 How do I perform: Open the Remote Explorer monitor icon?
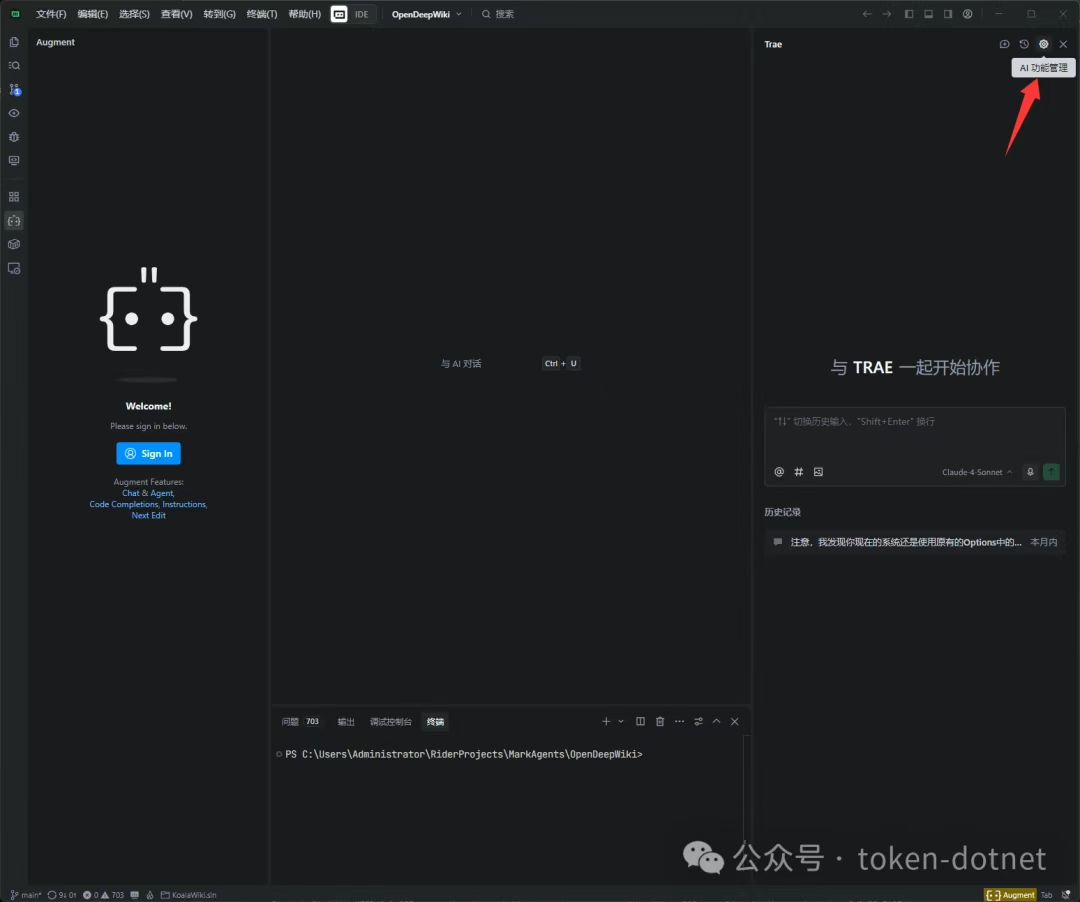[14, 160]
